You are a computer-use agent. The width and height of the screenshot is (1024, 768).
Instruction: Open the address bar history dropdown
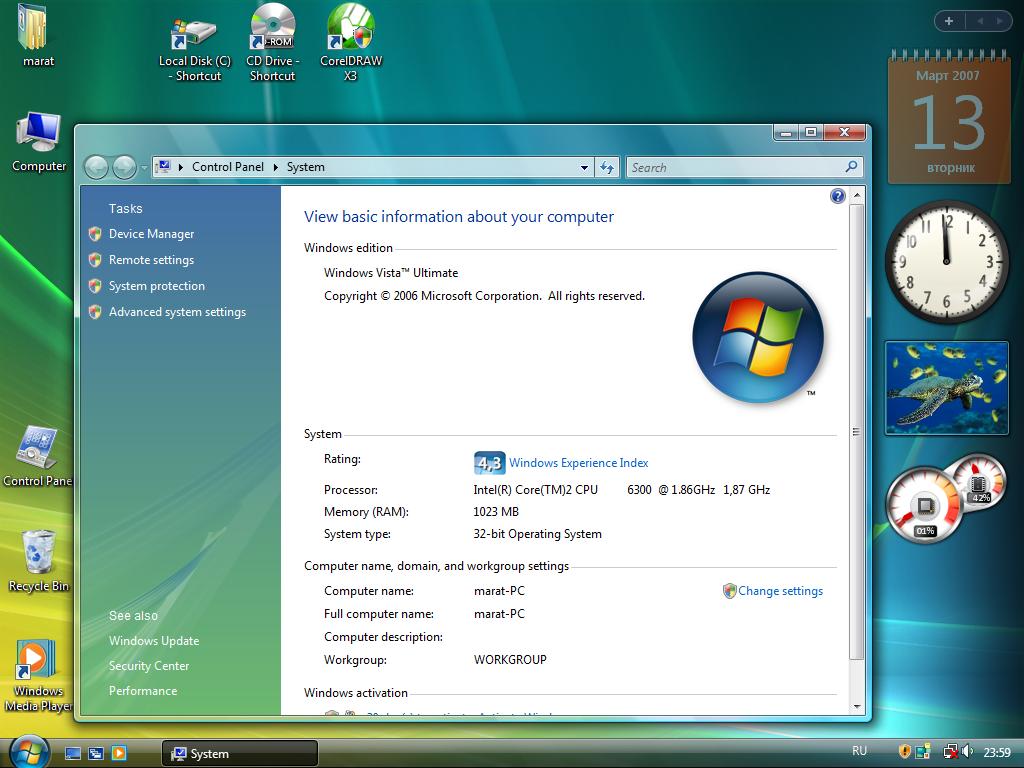584,168
